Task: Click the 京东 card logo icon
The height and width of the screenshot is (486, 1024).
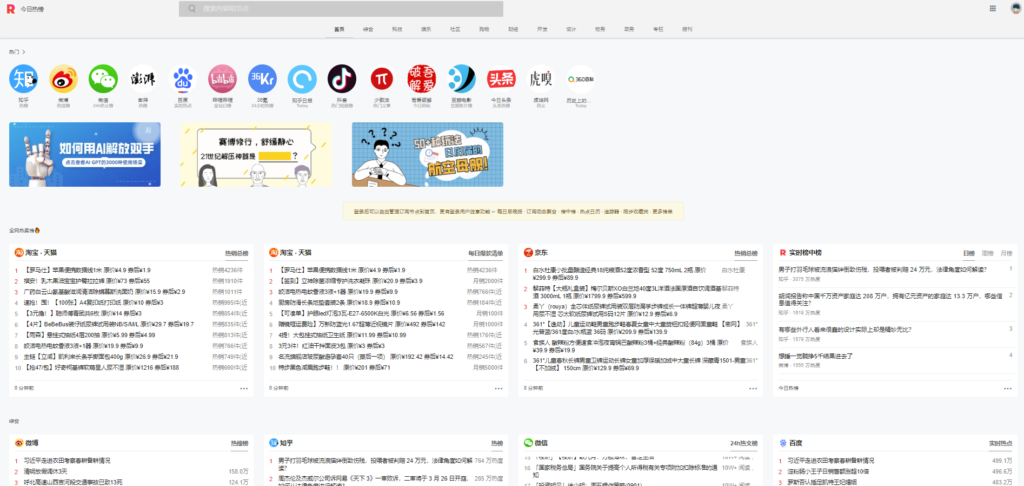Action: (x=528, y=252)
